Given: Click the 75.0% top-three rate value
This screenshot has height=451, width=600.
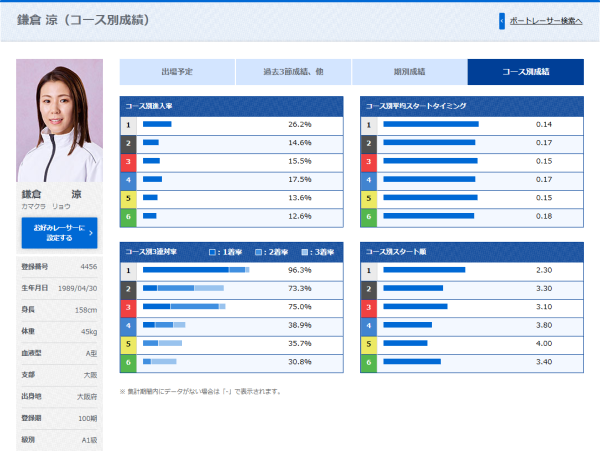Looking at the screenshot, I should click(300, 307).
